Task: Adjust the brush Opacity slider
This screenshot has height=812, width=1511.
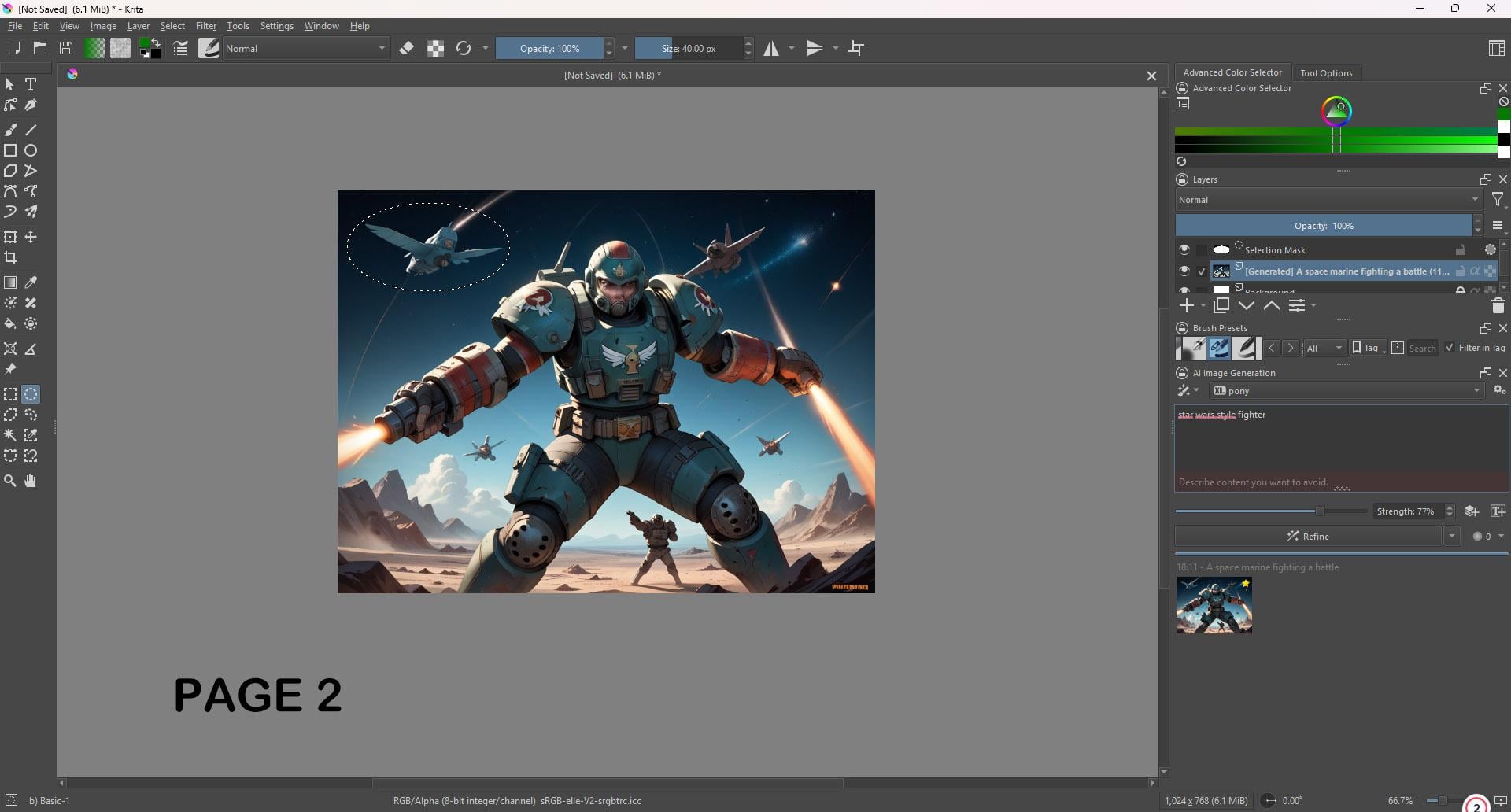Action: [549, 48]
